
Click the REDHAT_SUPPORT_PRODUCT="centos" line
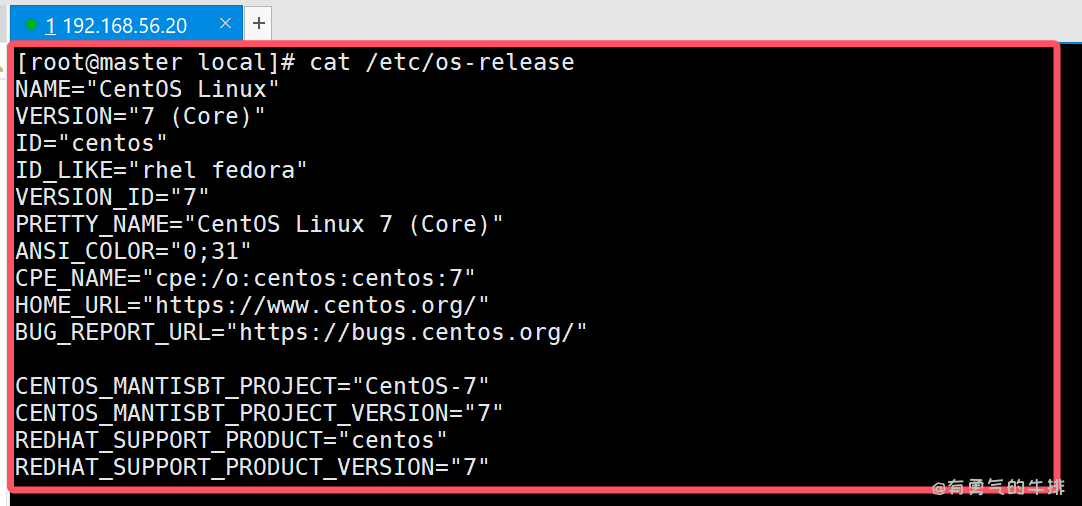[231, 440]
